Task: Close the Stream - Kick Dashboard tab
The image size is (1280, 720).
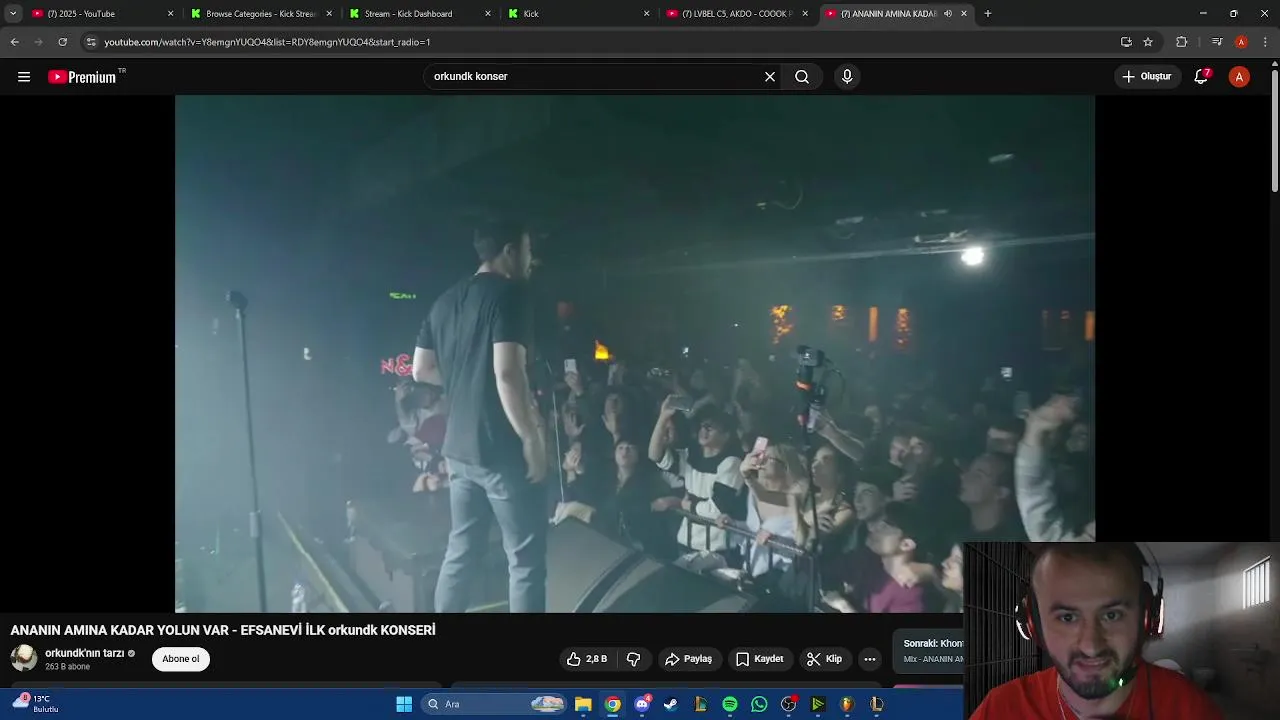Action: 488,14
